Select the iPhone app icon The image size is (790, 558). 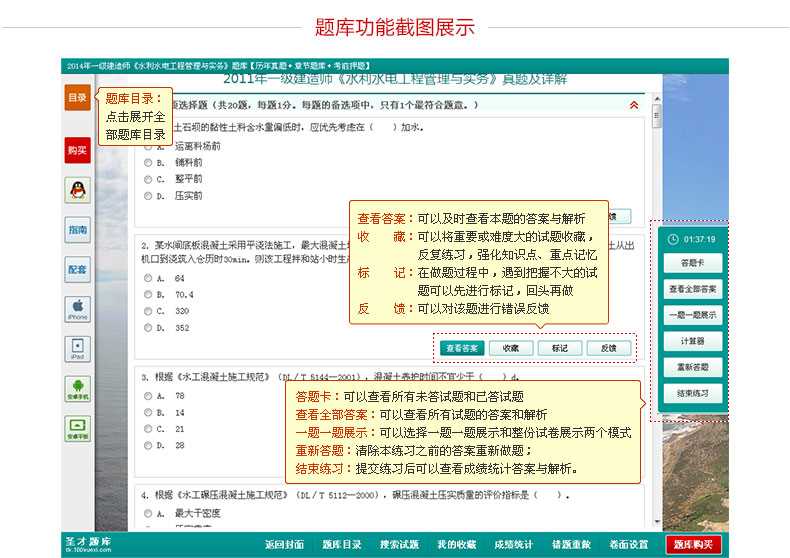click(77, 308)
